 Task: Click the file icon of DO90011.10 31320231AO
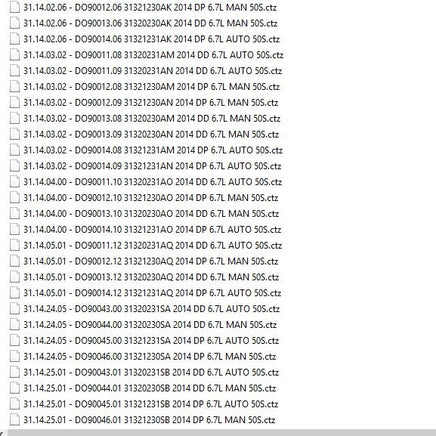[15, 182]
